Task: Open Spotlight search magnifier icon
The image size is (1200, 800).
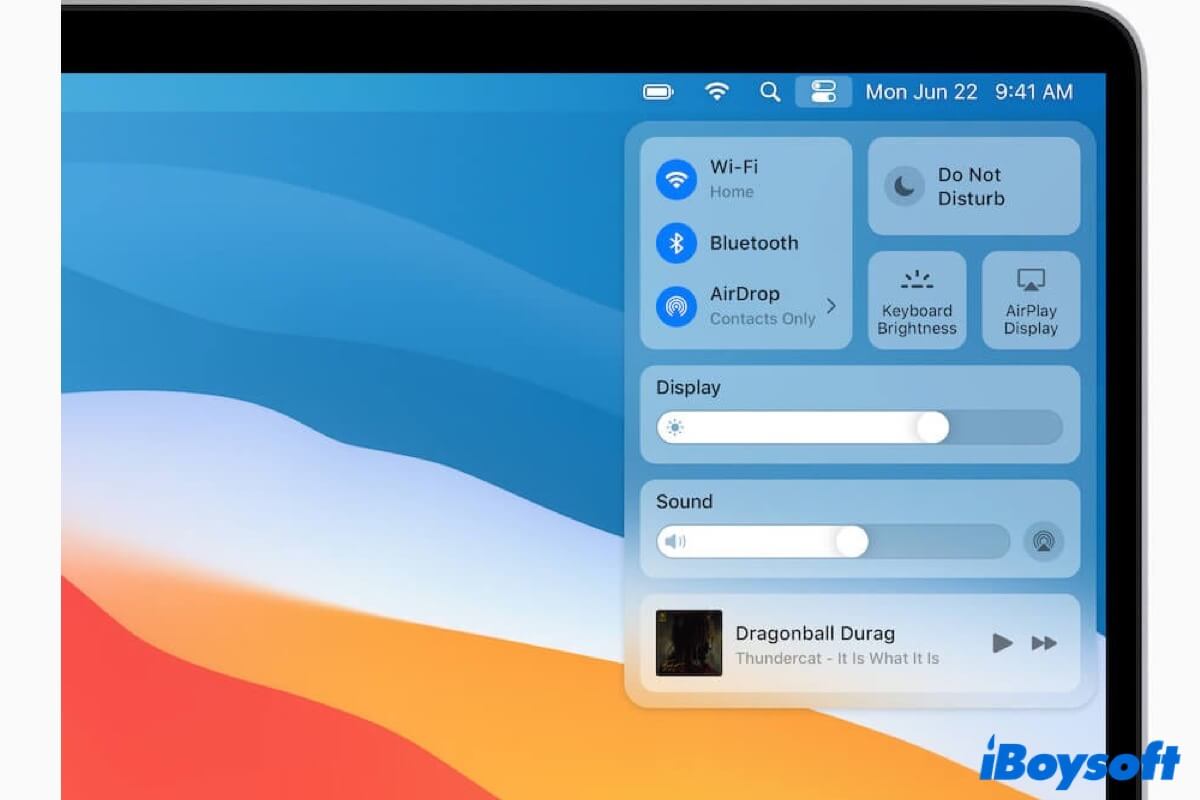Action: [x=769, y=92]
